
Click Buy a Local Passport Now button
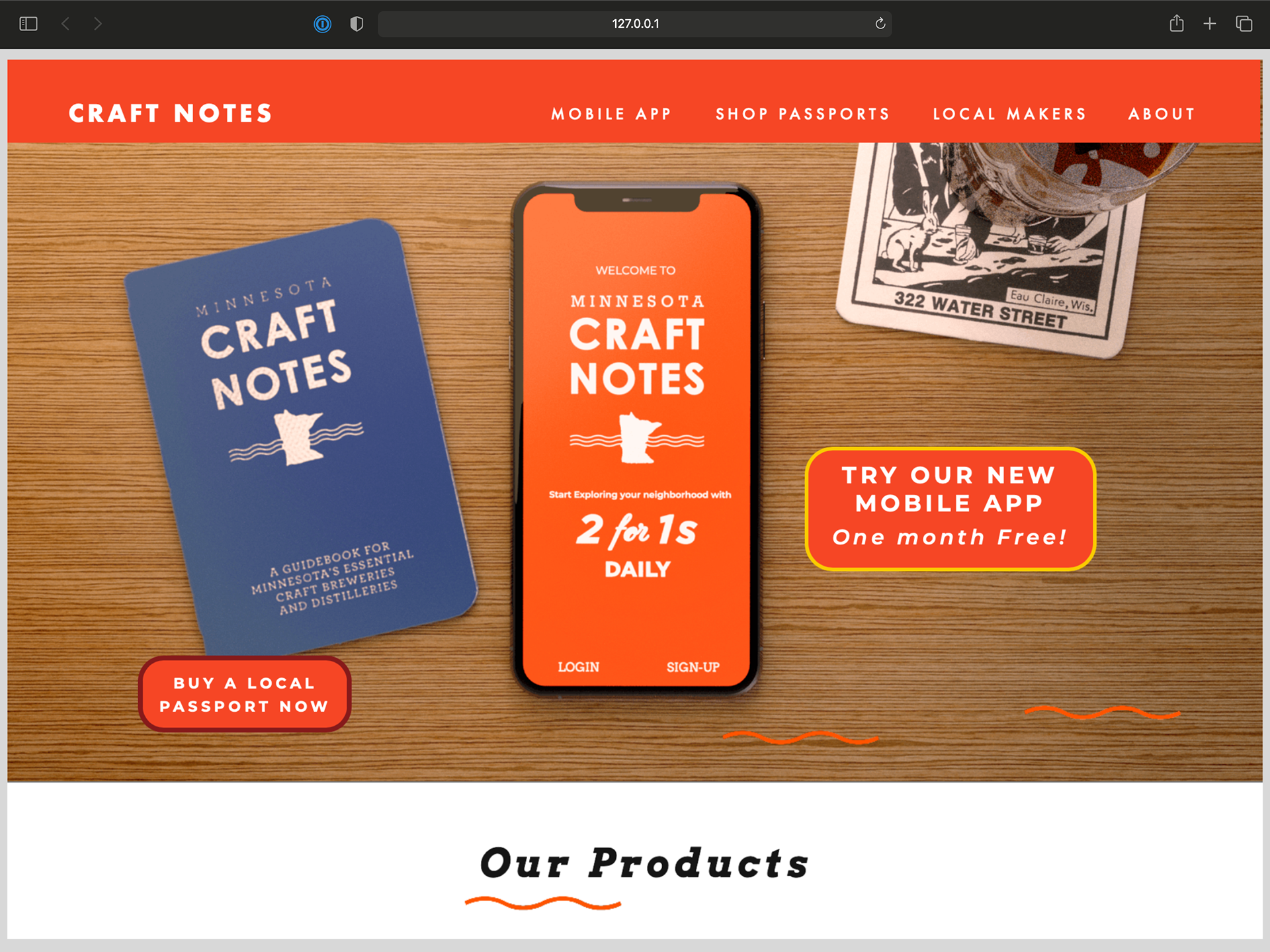(244, 694)
